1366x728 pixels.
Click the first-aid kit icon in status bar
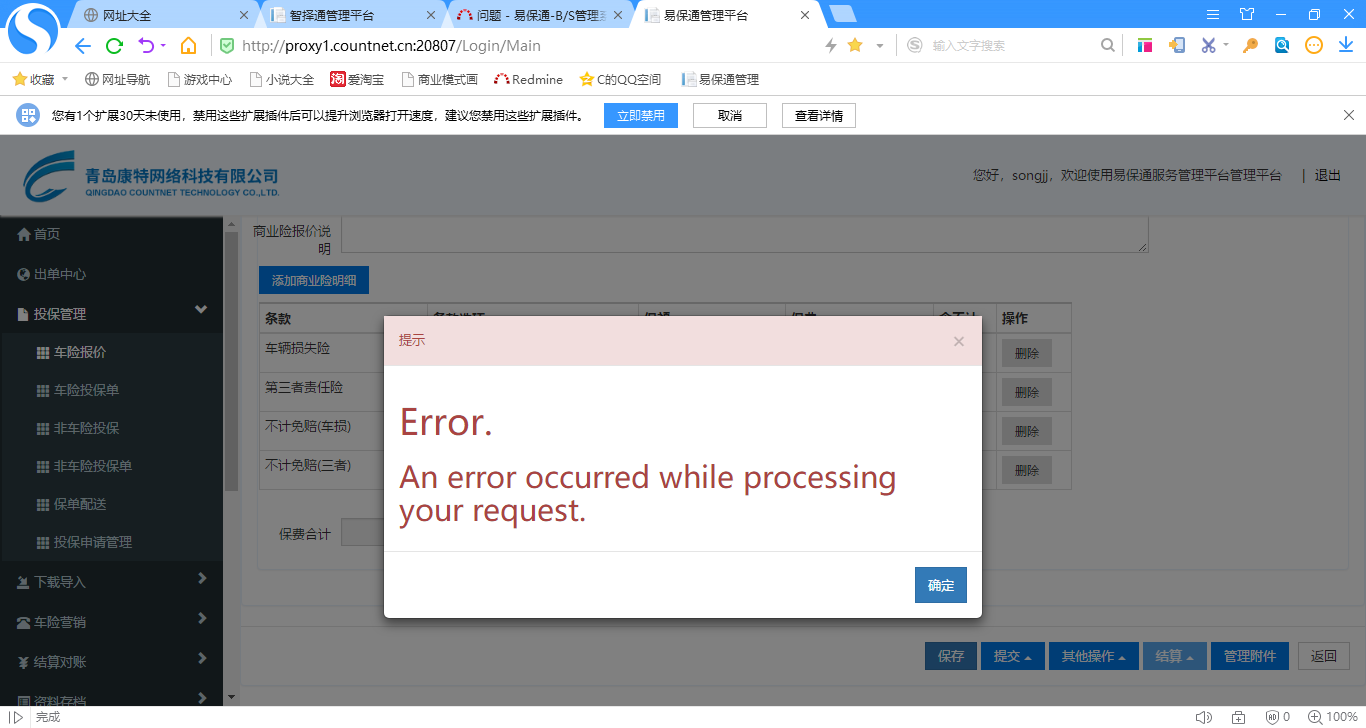tap(1238, 717)
